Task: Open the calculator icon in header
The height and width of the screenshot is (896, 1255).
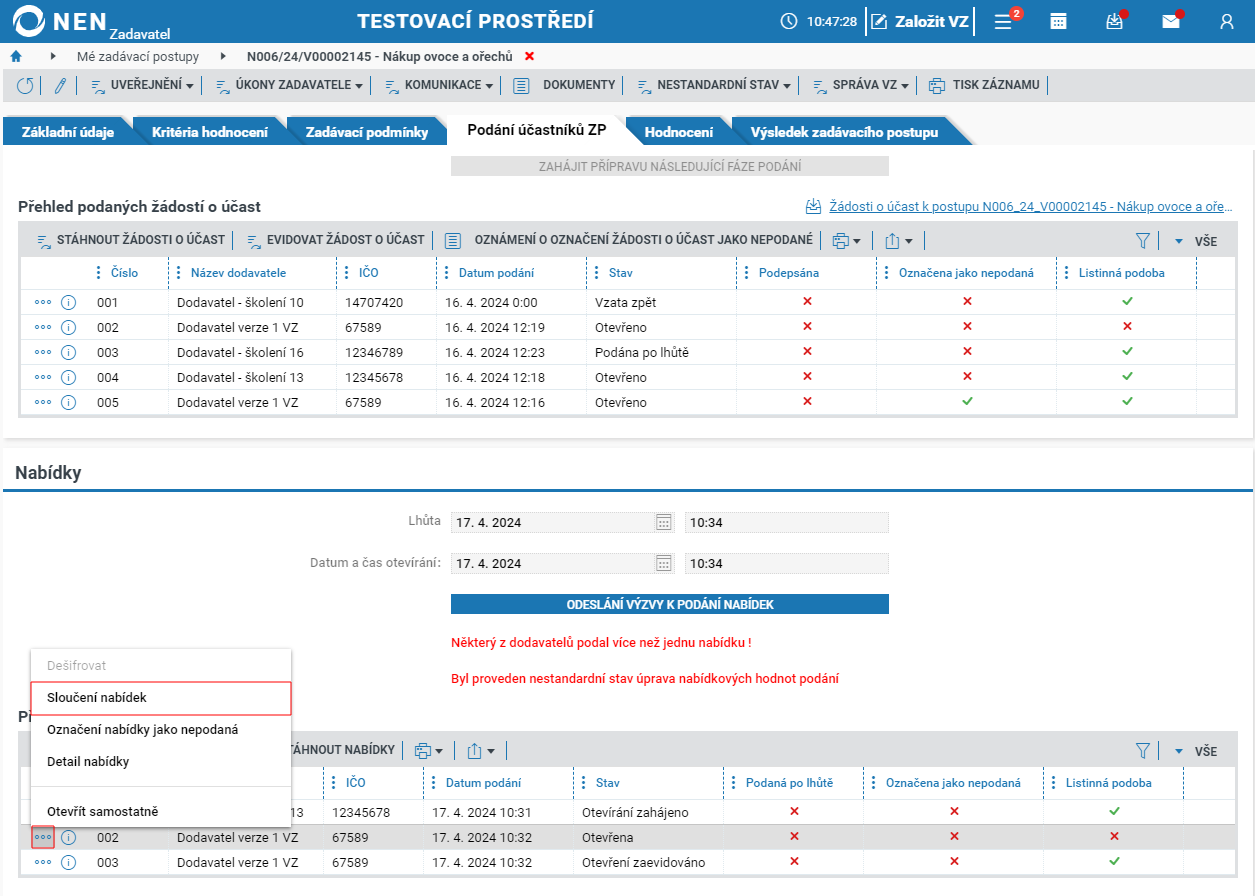Action: click(x=1058, y=21)
